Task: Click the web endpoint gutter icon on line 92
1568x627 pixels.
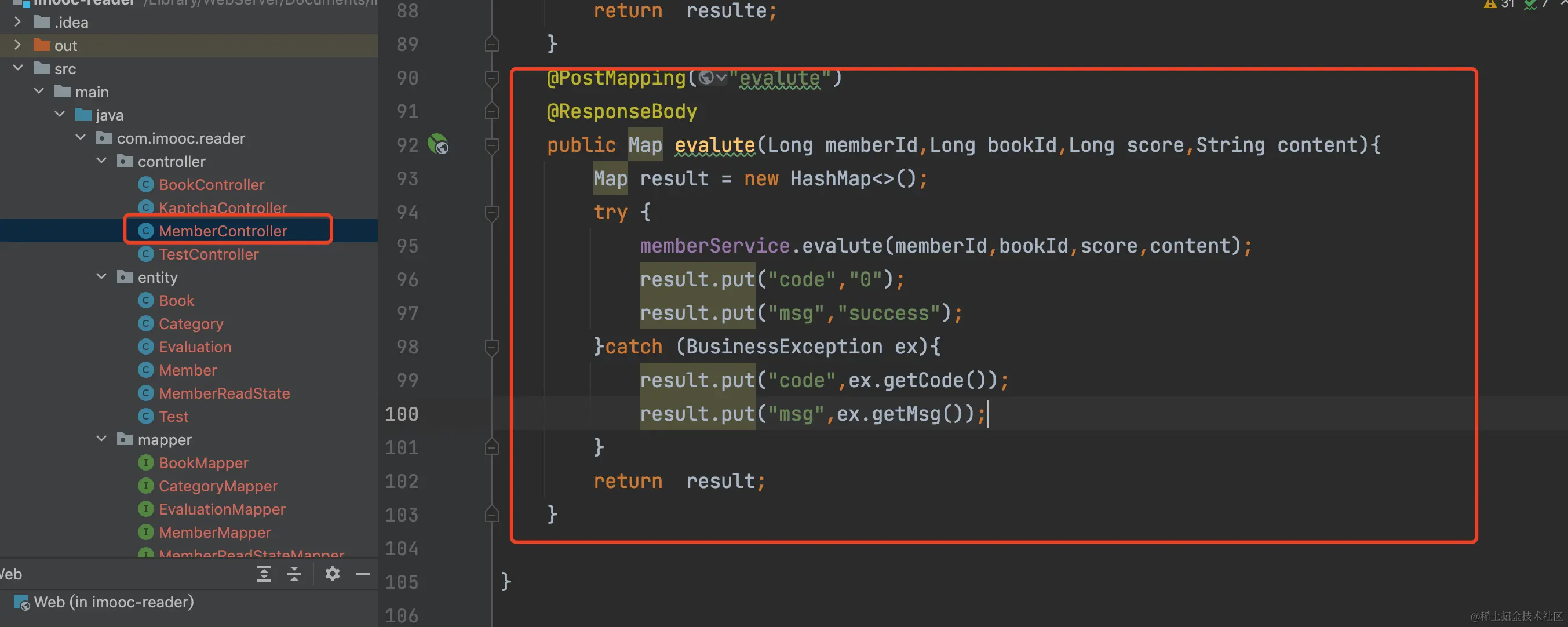Action: (437, 145)
